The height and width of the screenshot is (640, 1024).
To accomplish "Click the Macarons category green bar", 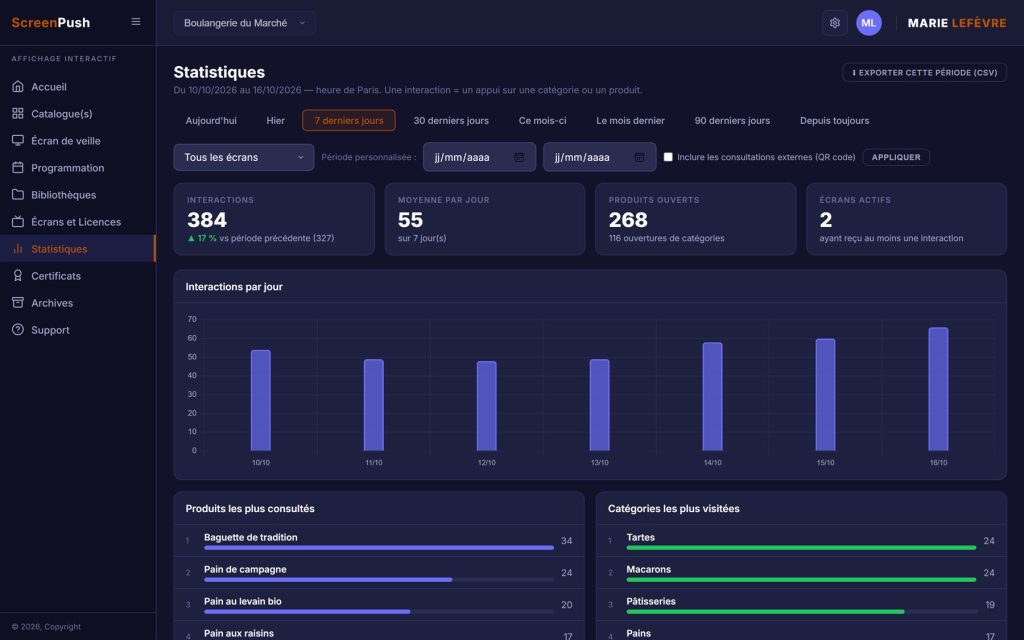I will coord(801,580).
